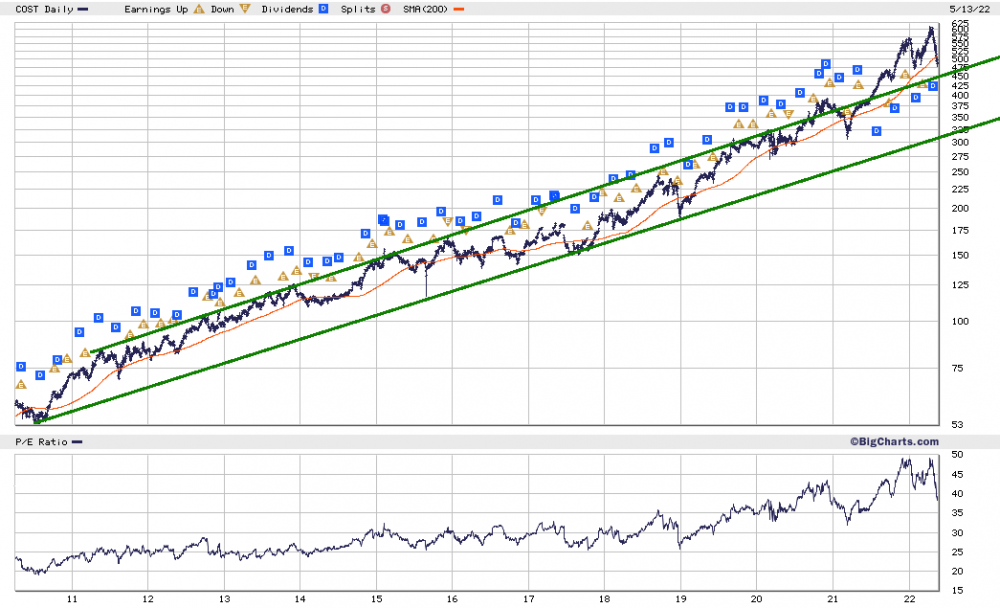
Task: Click year label 16 on the time axis
Action: tap(452, 598)
